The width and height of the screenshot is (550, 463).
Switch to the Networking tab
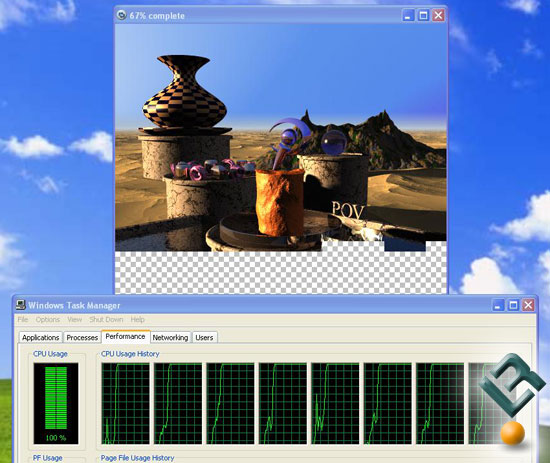[x=170, y=337]
